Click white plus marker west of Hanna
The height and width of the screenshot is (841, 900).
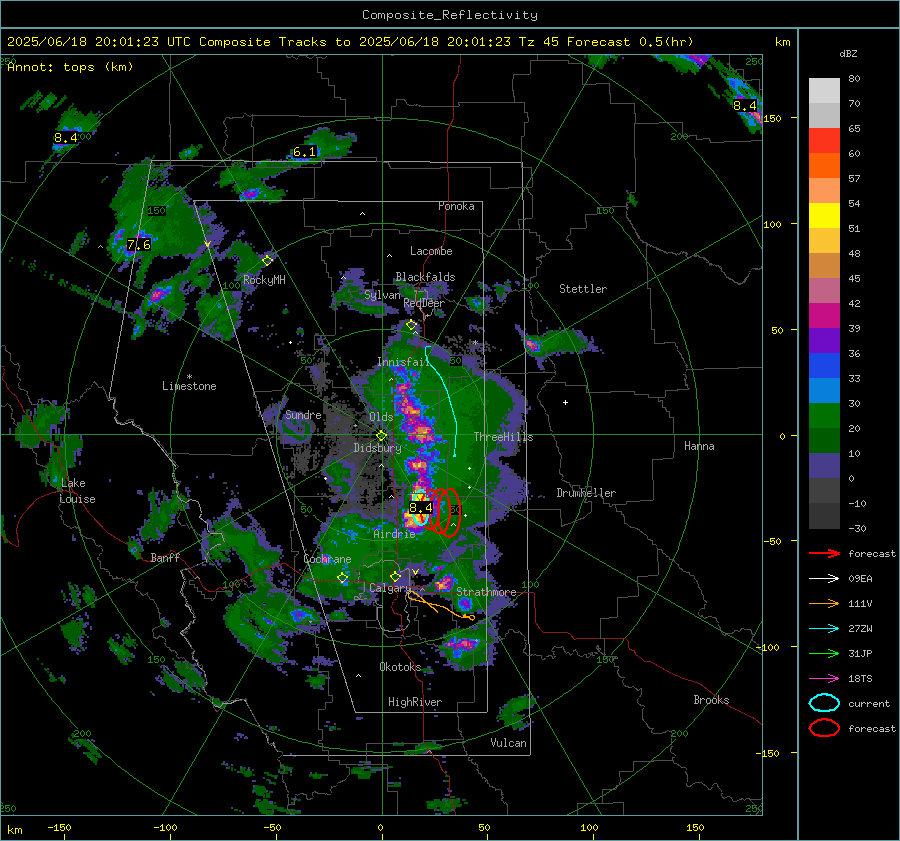pos(565,402)
